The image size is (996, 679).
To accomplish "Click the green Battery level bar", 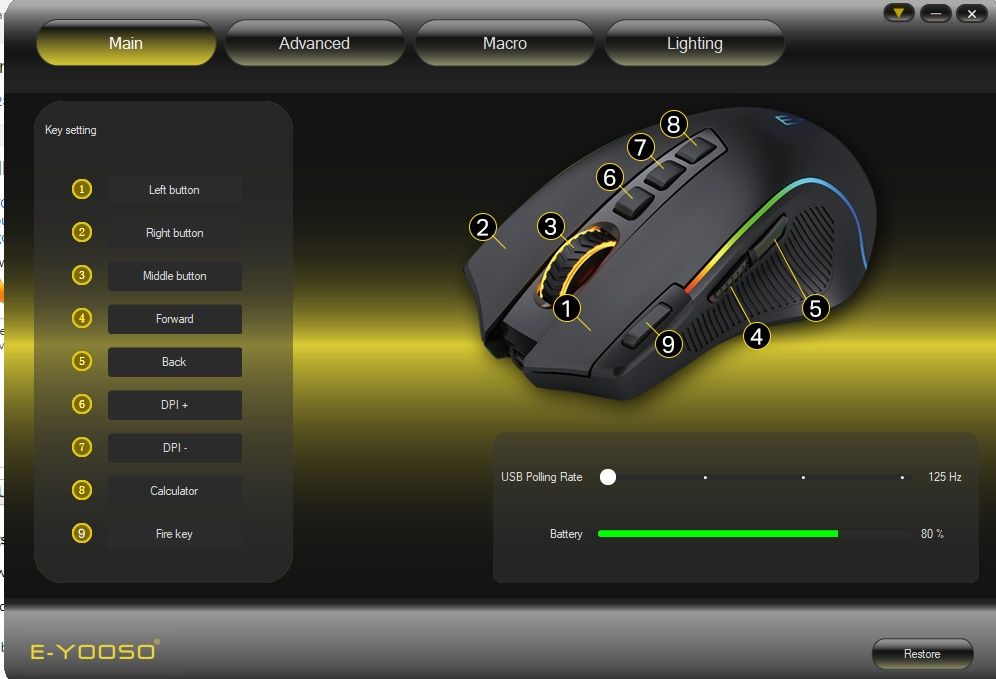I will point(718,534).
